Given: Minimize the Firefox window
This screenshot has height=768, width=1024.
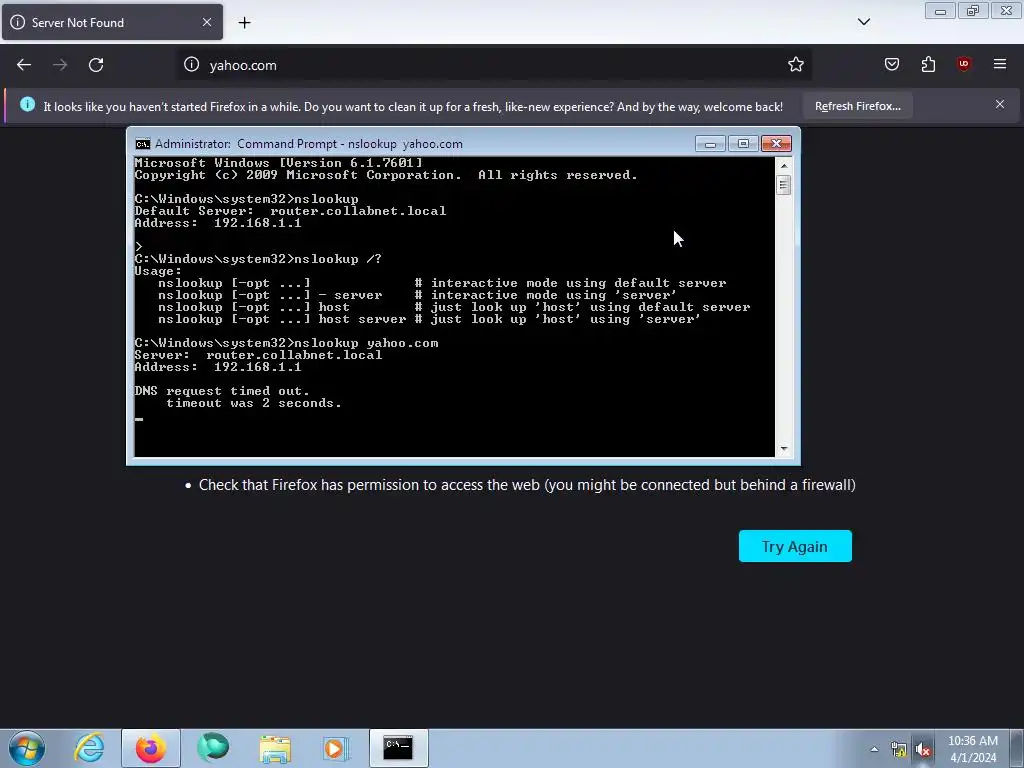Looking at the screenshot, I should 940,11.
